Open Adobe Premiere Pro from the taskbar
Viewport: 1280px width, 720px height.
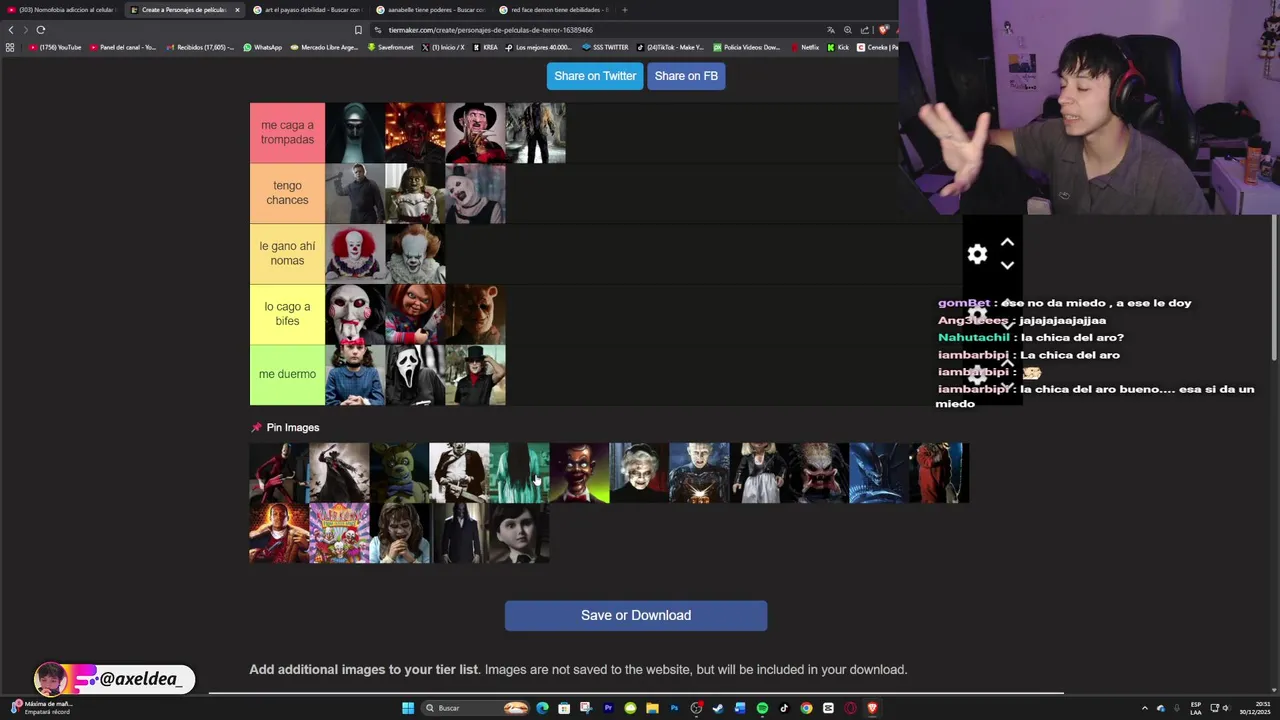608,708
